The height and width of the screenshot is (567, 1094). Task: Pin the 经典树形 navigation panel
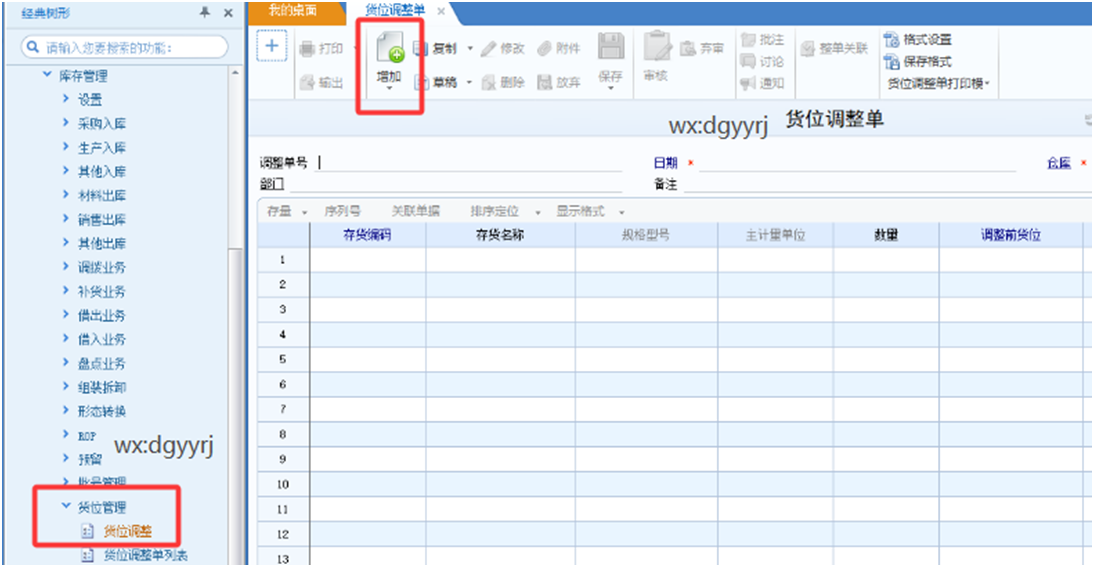coord(205,12)
